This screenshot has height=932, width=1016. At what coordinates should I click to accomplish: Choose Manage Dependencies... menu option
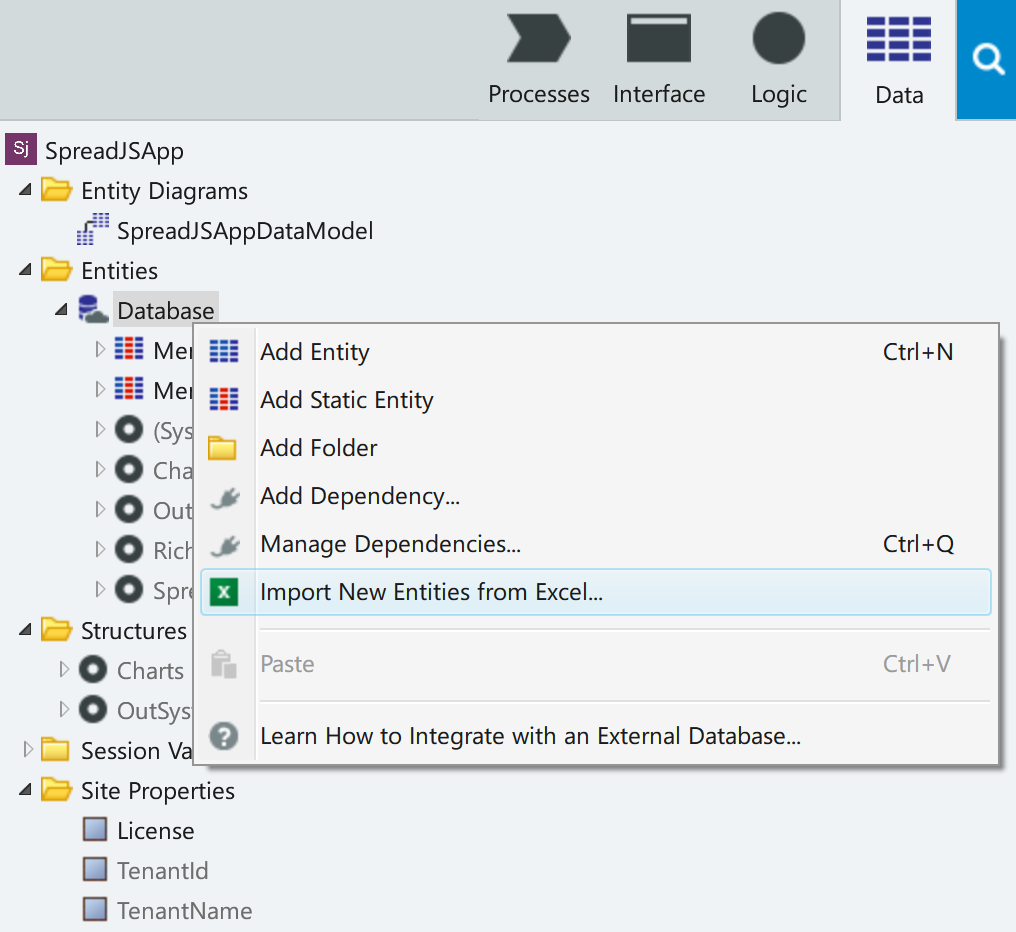(595, 544)
